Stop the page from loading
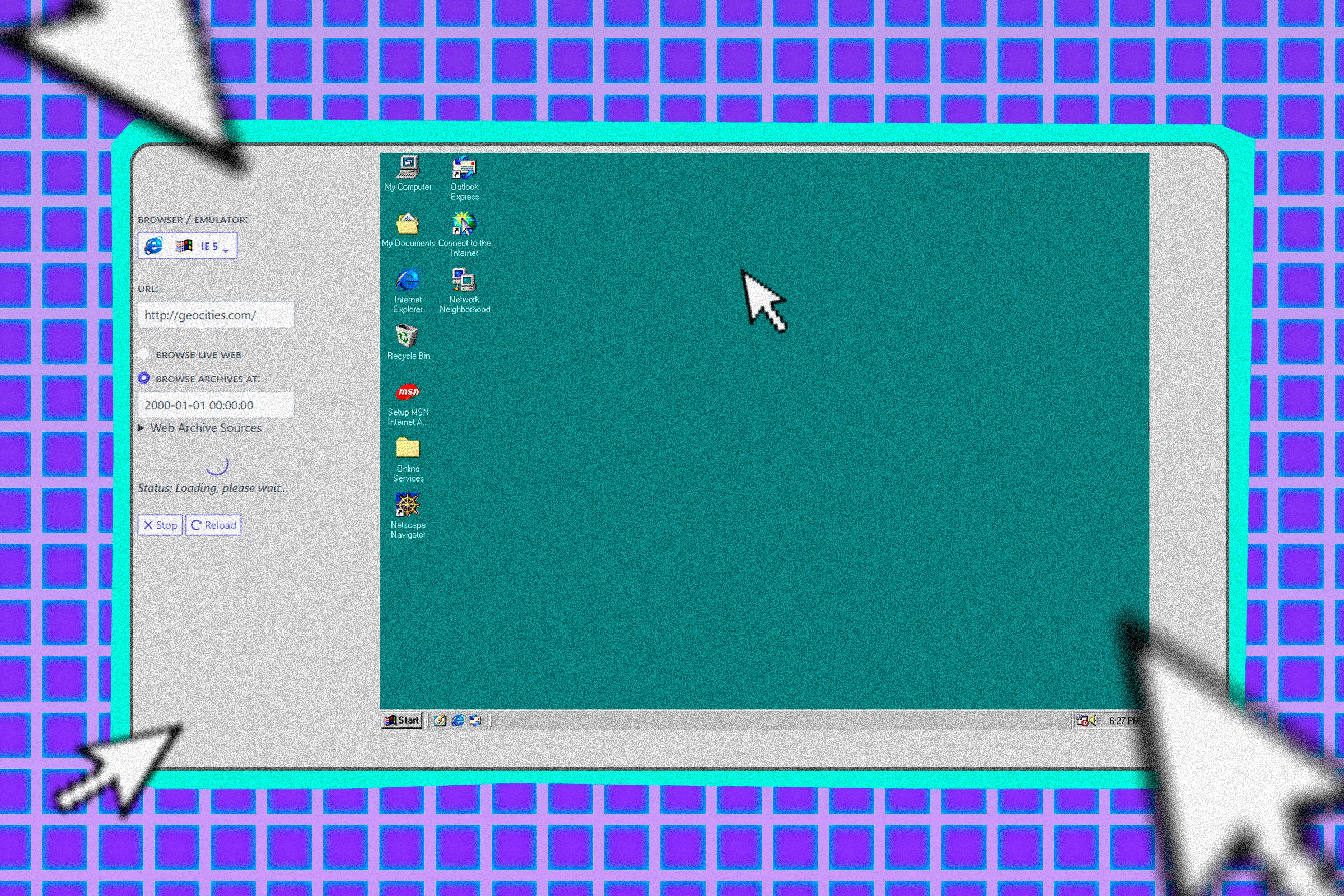This screenshot has width=1344, height=896. [x=160, y=525]
